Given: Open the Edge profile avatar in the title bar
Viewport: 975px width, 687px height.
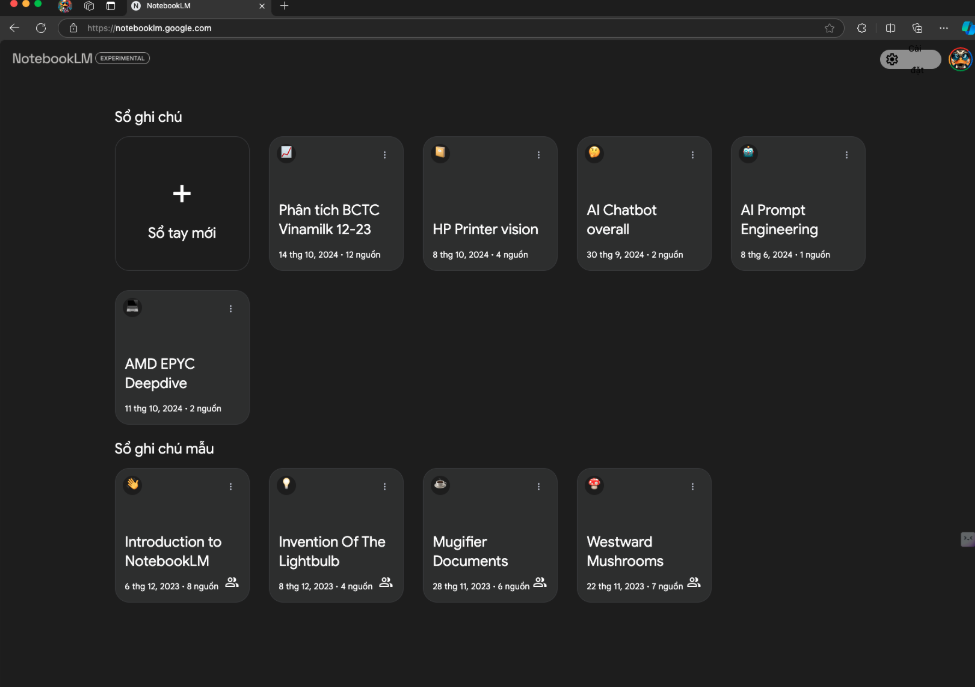Looking at the screenshot, I should point(65,6).
